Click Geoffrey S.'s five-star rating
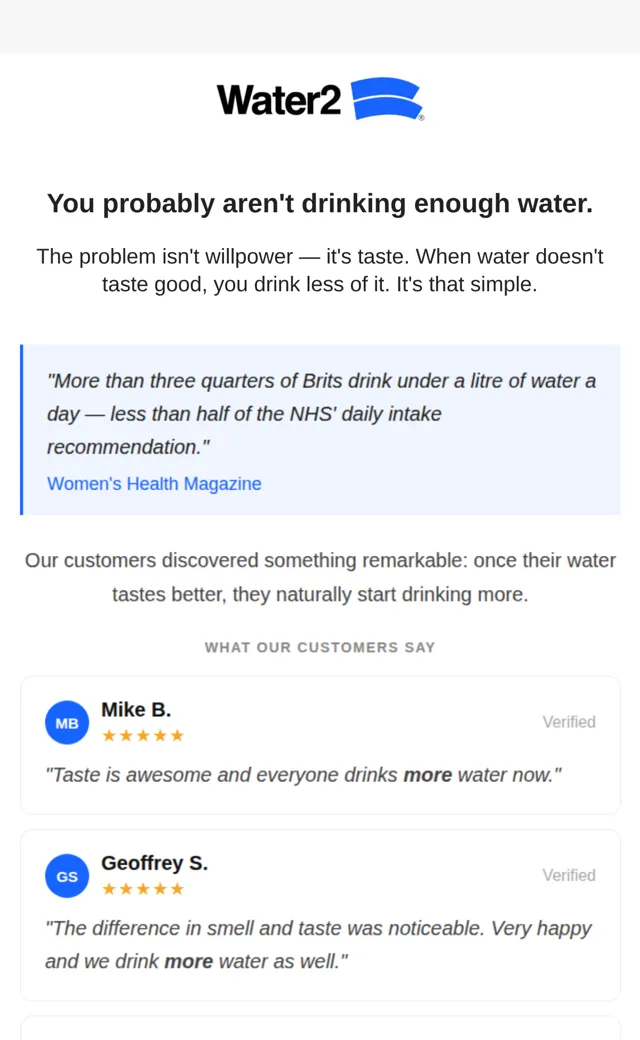This screenshot has height=1040, width=640. [143, 889]
